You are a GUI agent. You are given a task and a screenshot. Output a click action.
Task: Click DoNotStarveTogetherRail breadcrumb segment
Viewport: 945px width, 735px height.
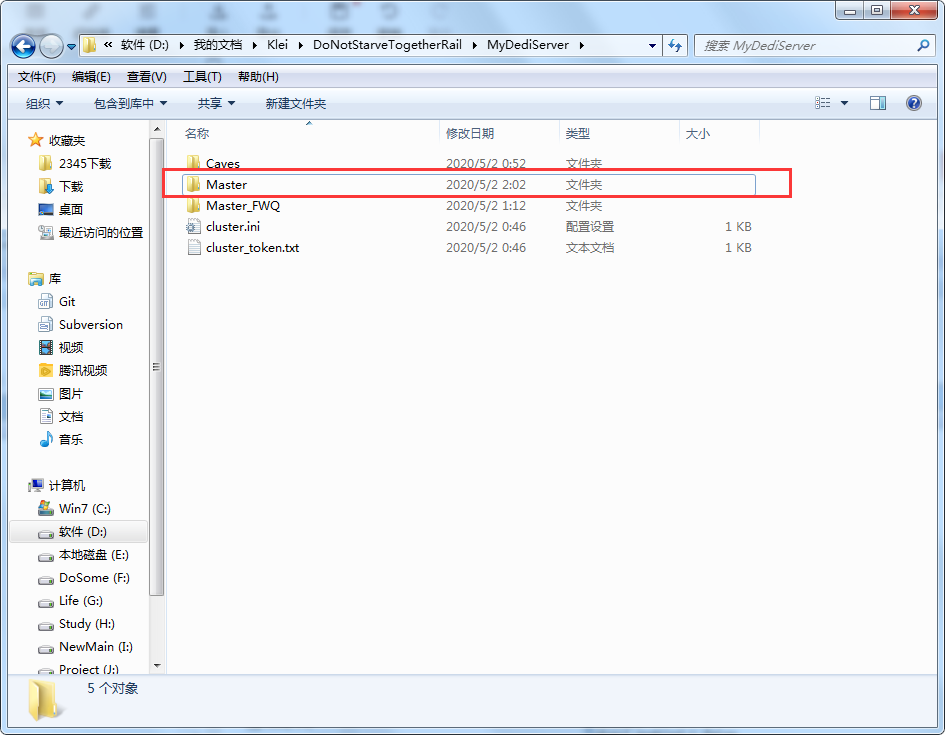387,45
